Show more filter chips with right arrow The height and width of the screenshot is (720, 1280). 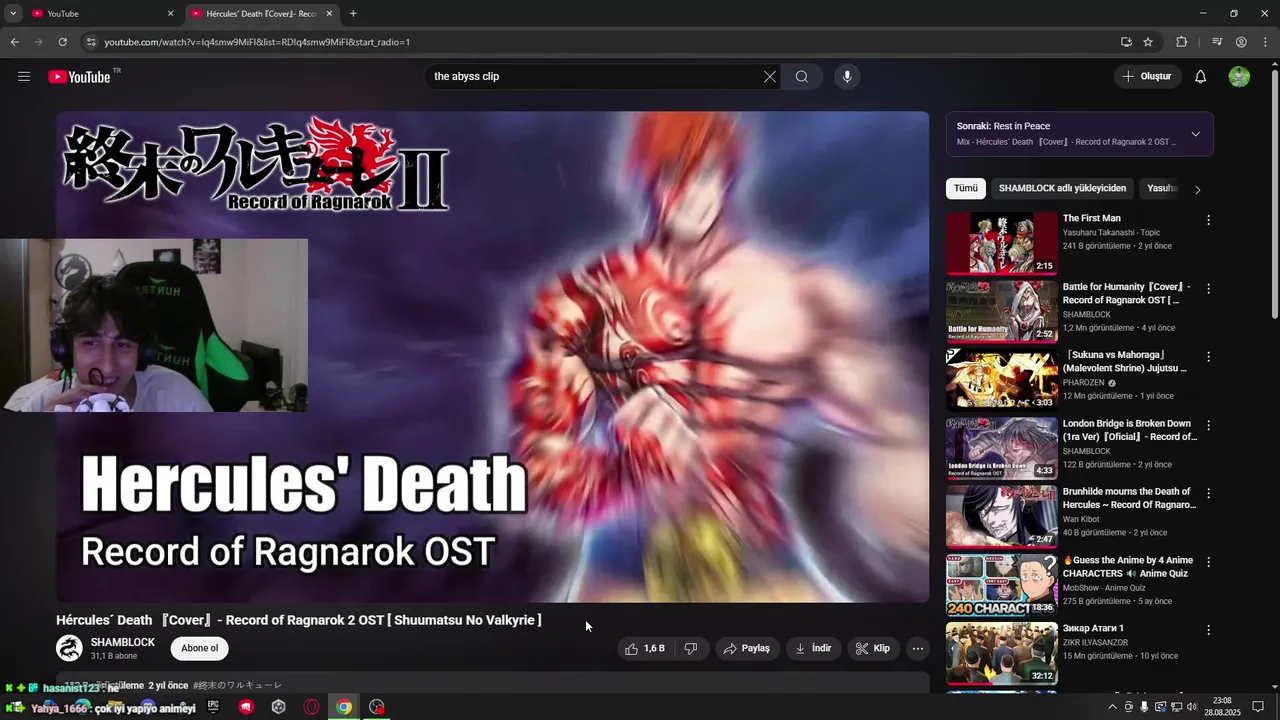click(1197, 189)
